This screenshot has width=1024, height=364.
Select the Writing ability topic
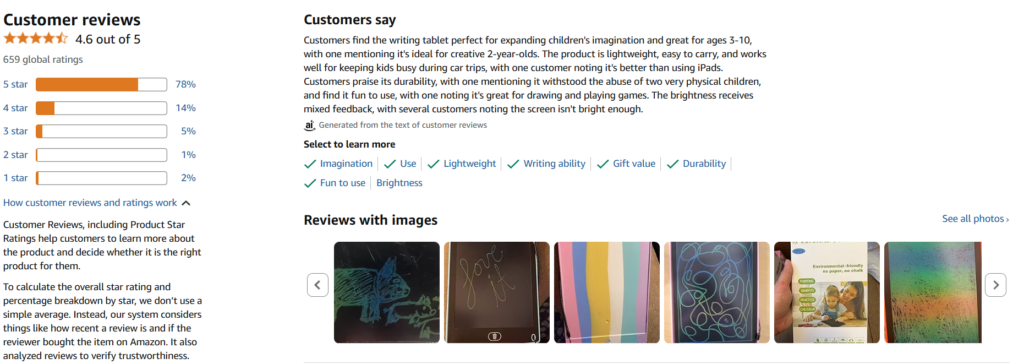(554, 164)
